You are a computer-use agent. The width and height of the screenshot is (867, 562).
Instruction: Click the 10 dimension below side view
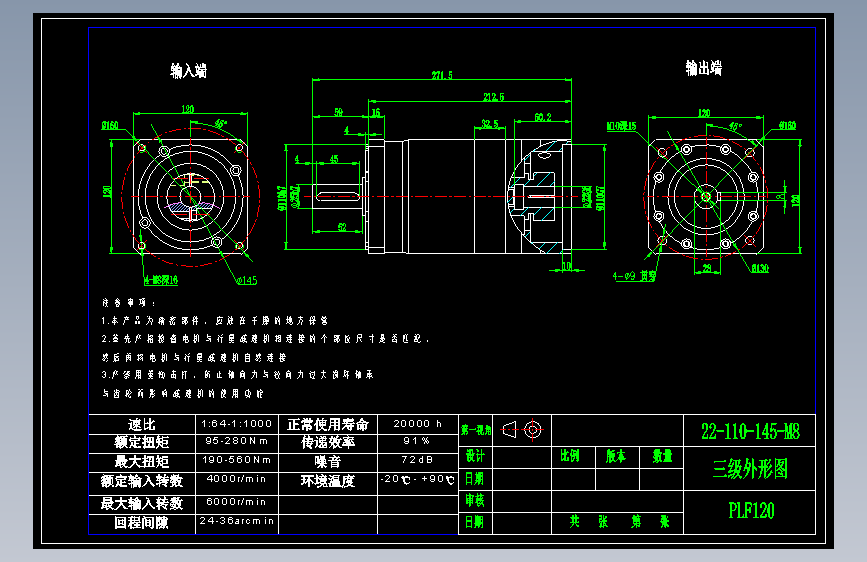click(566, 266)
